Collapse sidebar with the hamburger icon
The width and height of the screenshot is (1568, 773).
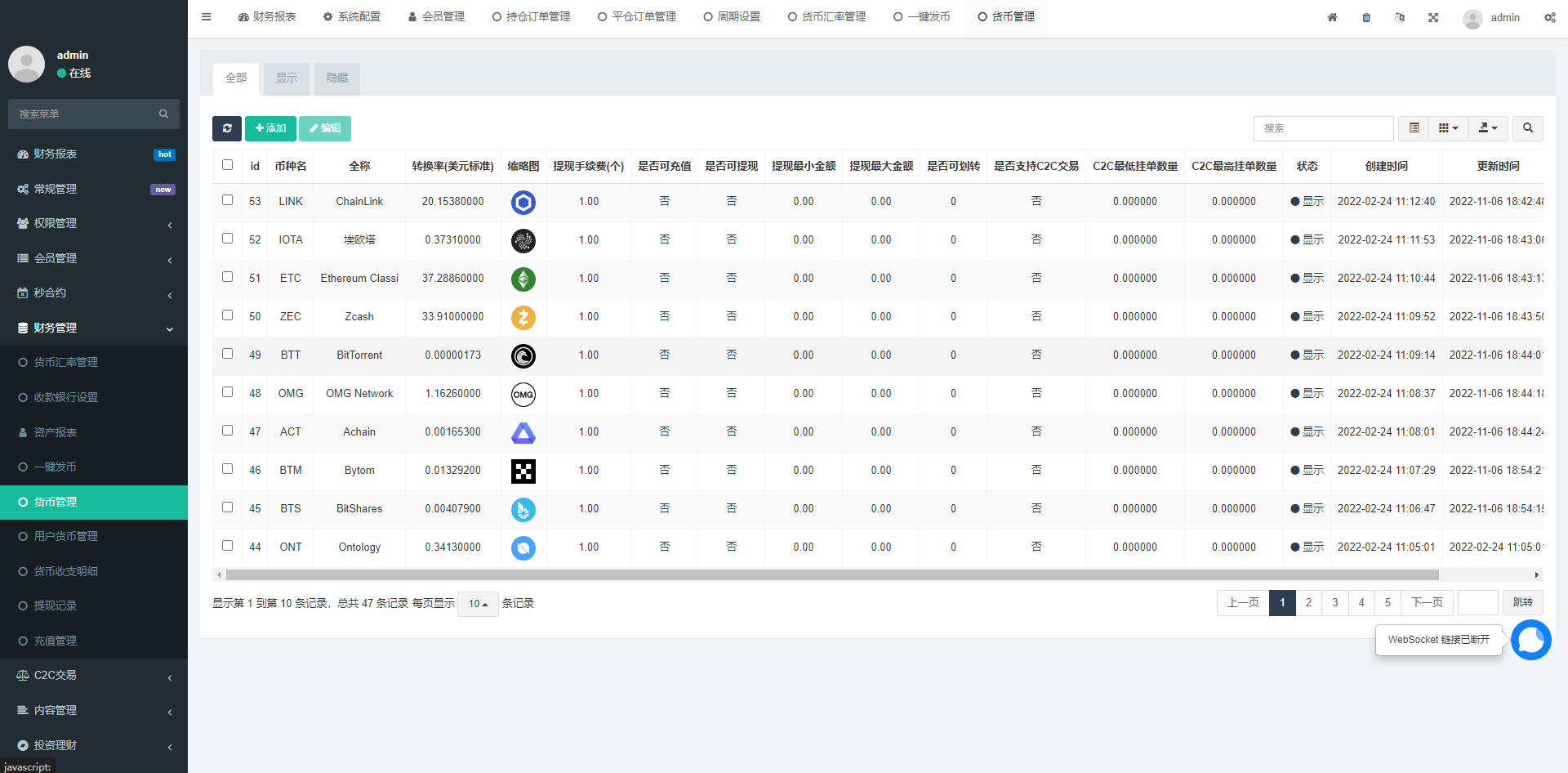[x=207, y=17]
